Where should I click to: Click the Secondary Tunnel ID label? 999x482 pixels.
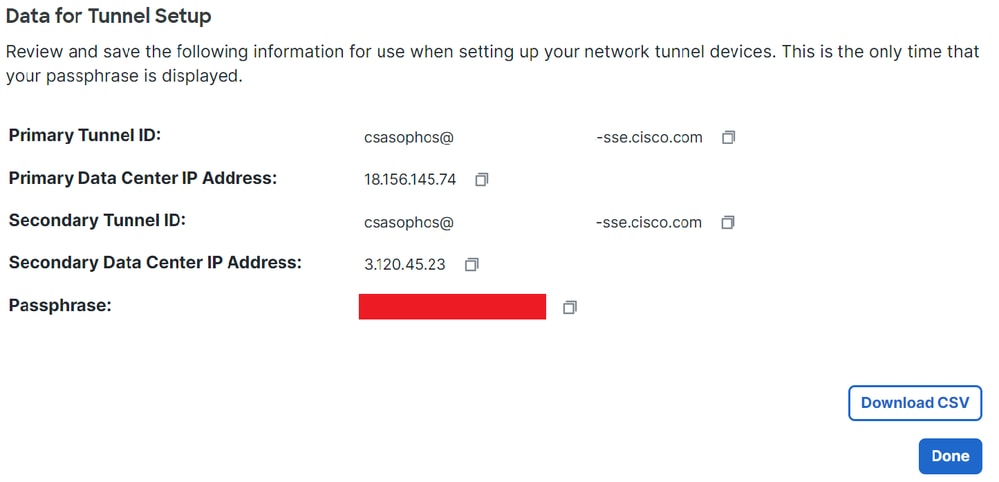pyautogui.click(x=97, y=220)
